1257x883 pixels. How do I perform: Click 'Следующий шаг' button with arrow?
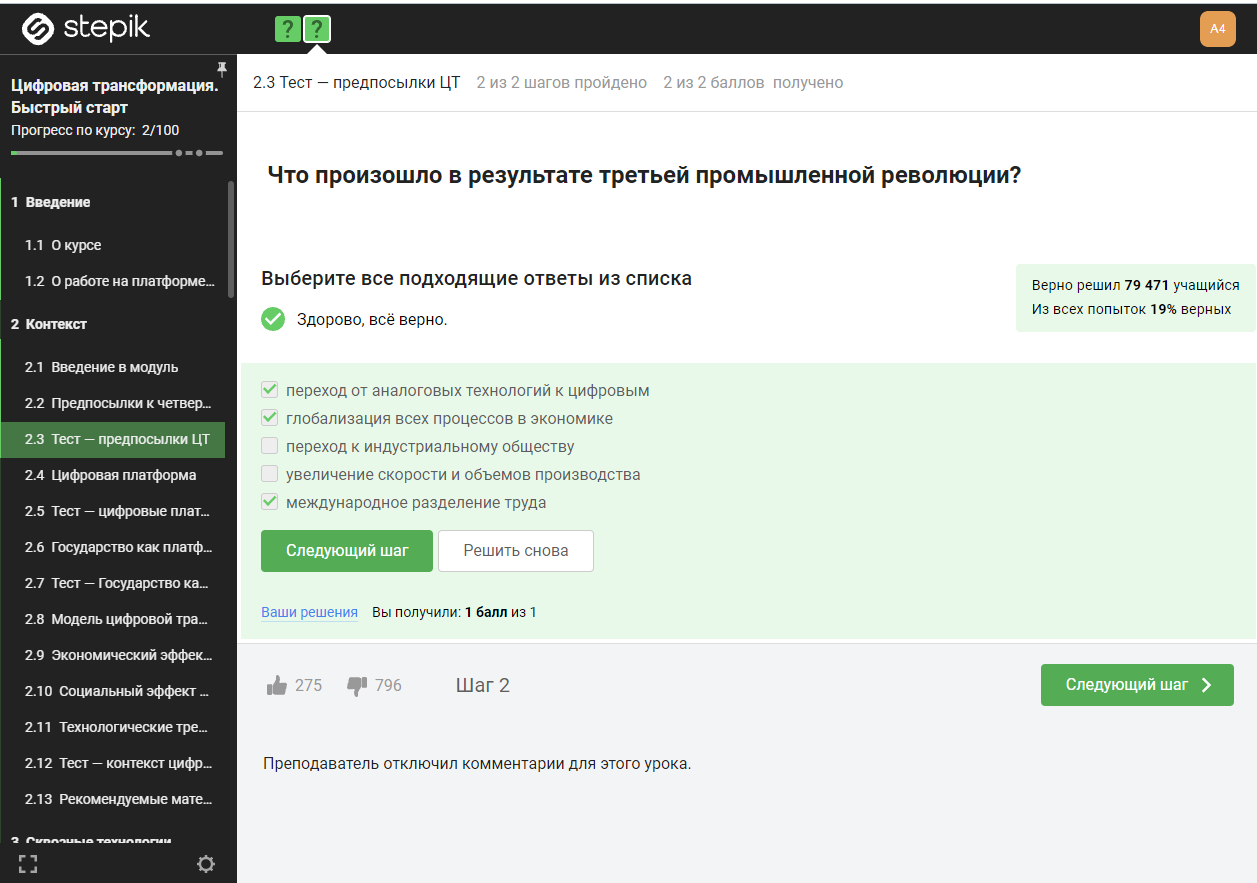pyautogui.click(x=1137, y=685)
